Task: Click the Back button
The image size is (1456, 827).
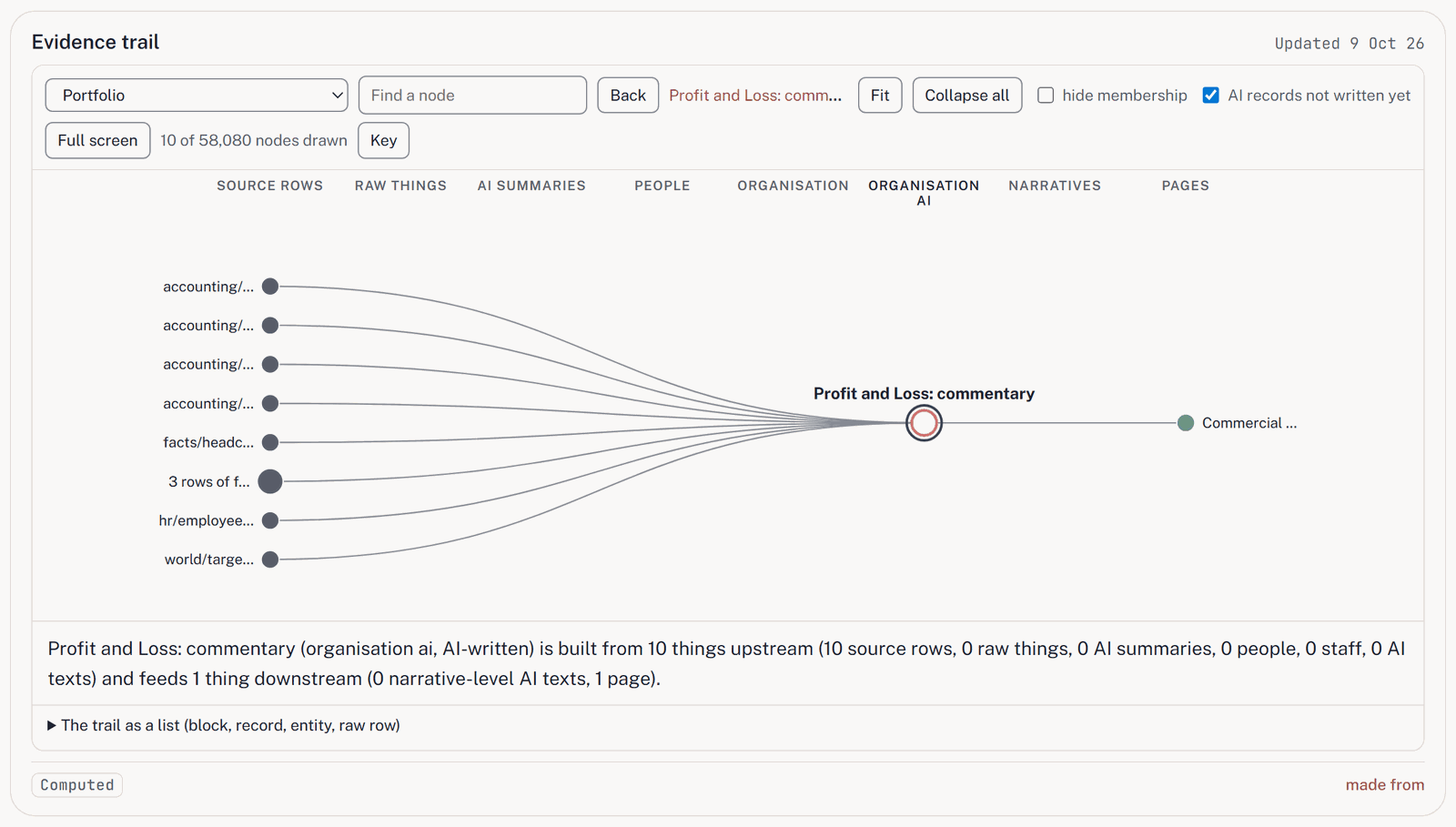Action: (628, 96)
